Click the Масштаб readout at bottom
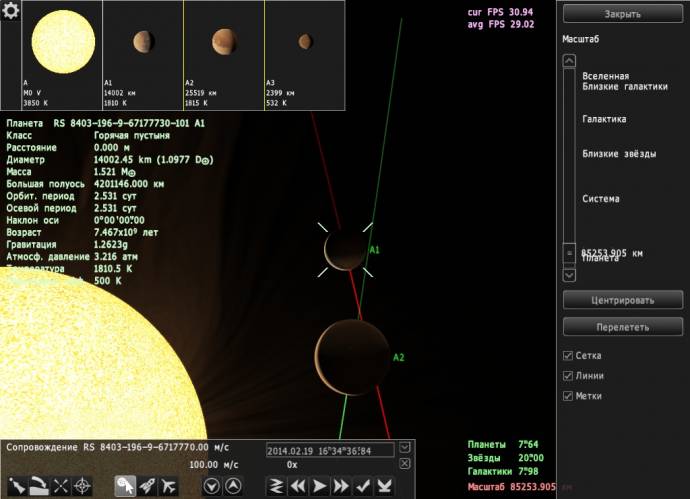 click(513, 487)
